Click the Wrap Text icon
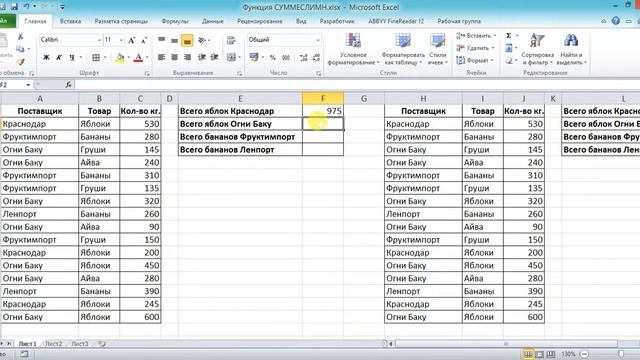The image size is (640, 360). click(231, 40)
